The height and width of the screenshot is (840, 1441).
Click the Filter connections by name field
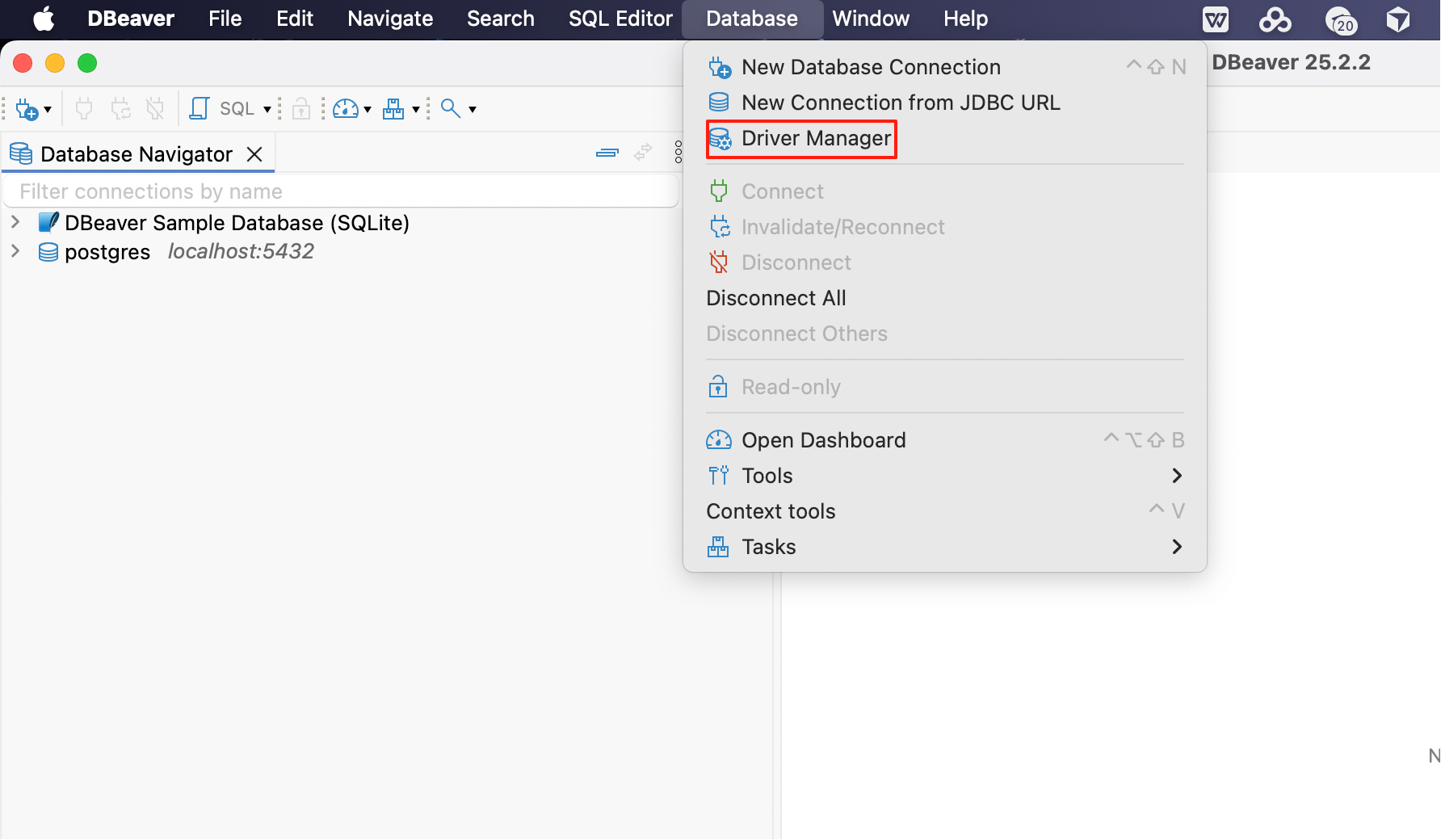339,191
